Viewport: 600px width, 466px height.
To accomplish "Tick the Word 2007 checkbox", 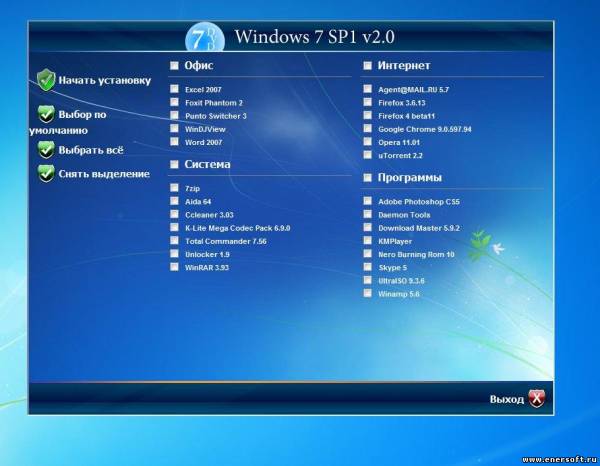I will tap(174, 142).
